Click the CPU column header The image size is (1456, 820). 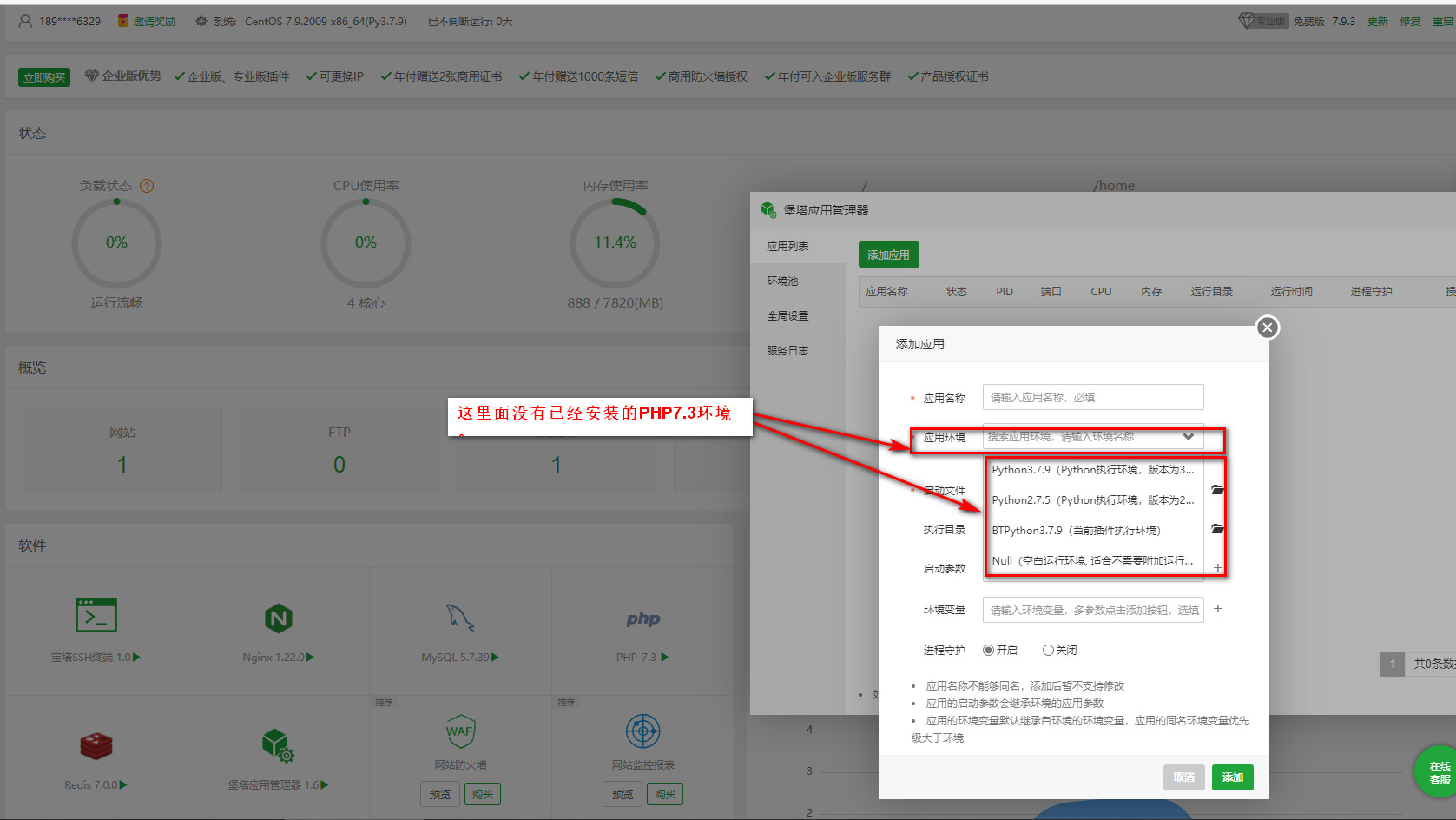tap(1101, 292)
